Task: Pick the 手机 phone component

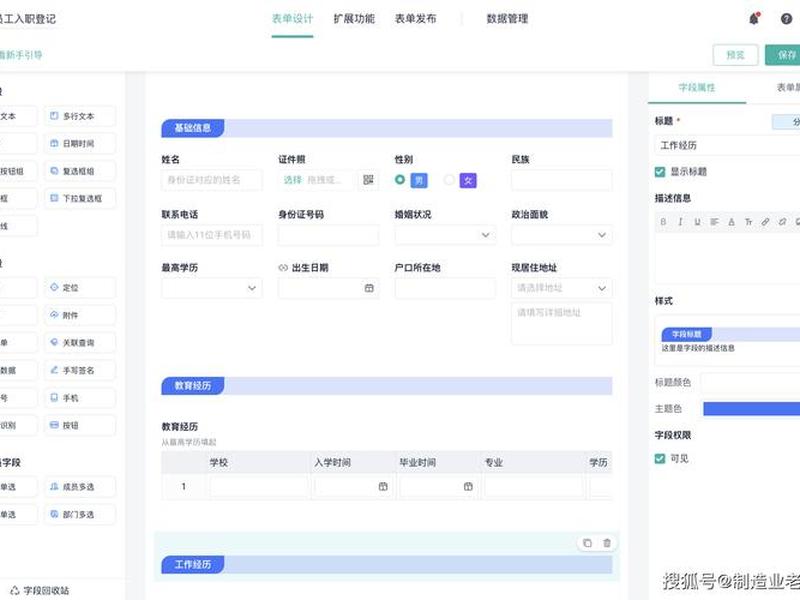Action: click(80, 398)
